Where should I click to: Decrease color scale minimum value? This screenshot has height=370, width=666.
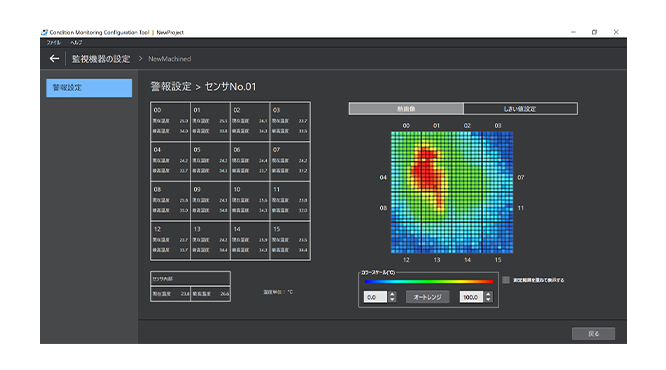(x=392, y=299)
